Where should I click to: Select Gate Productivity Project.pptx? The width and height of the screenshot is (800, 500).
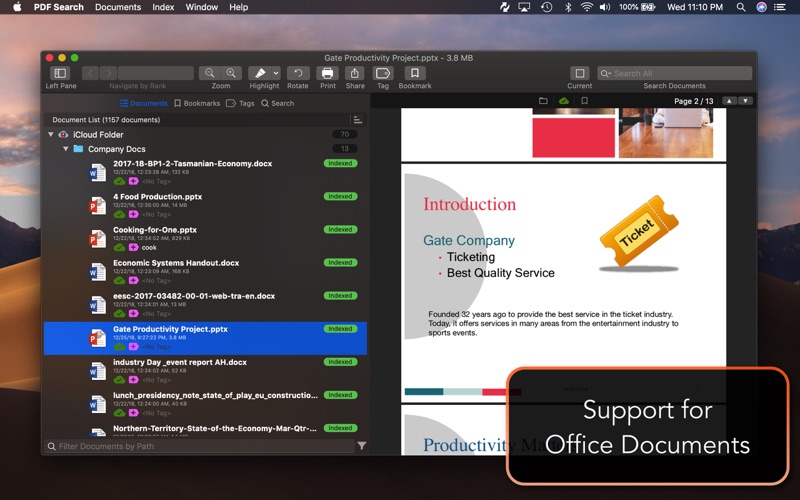[x=205, y=338]
